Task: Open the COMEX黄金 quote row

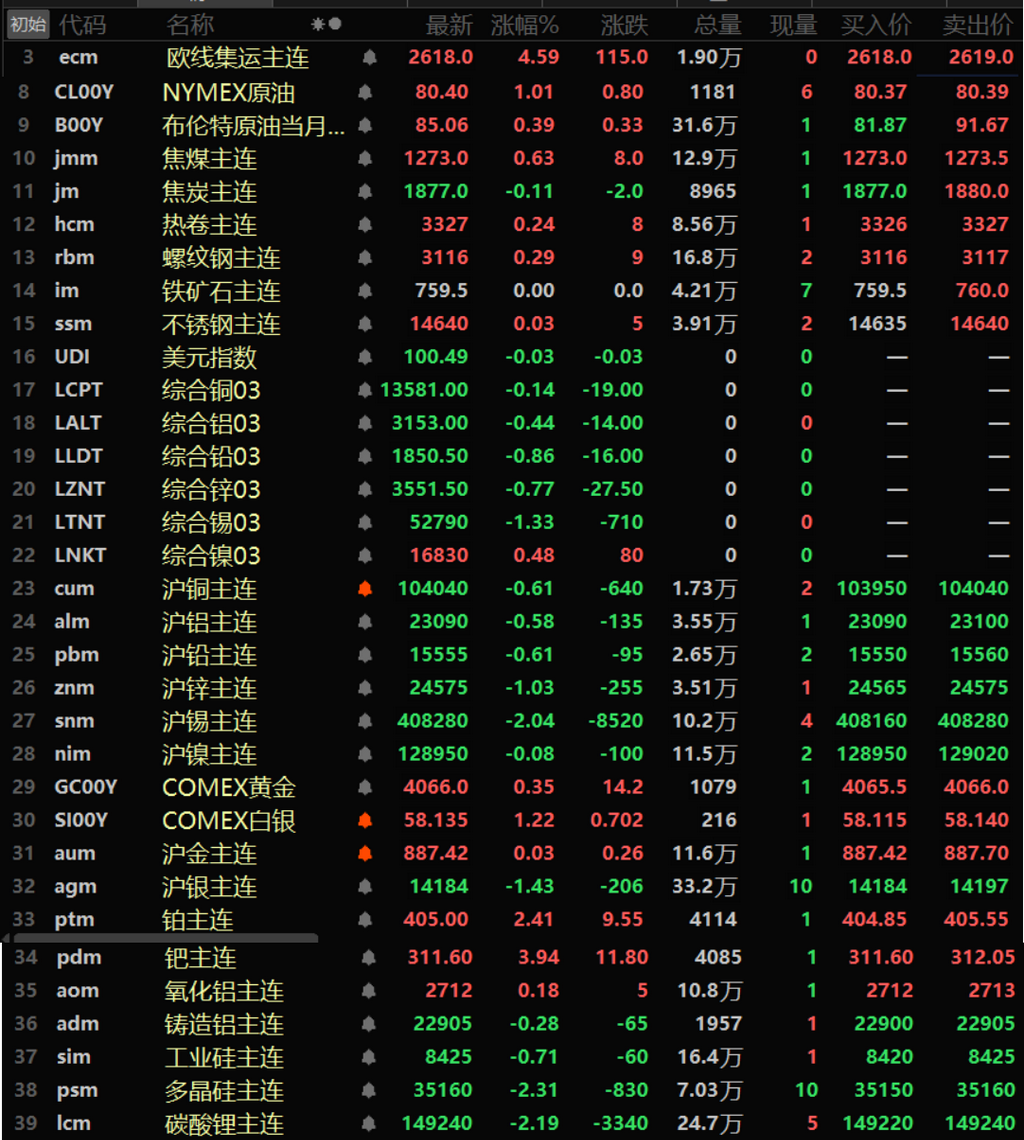Action: [x=512, y=787]
